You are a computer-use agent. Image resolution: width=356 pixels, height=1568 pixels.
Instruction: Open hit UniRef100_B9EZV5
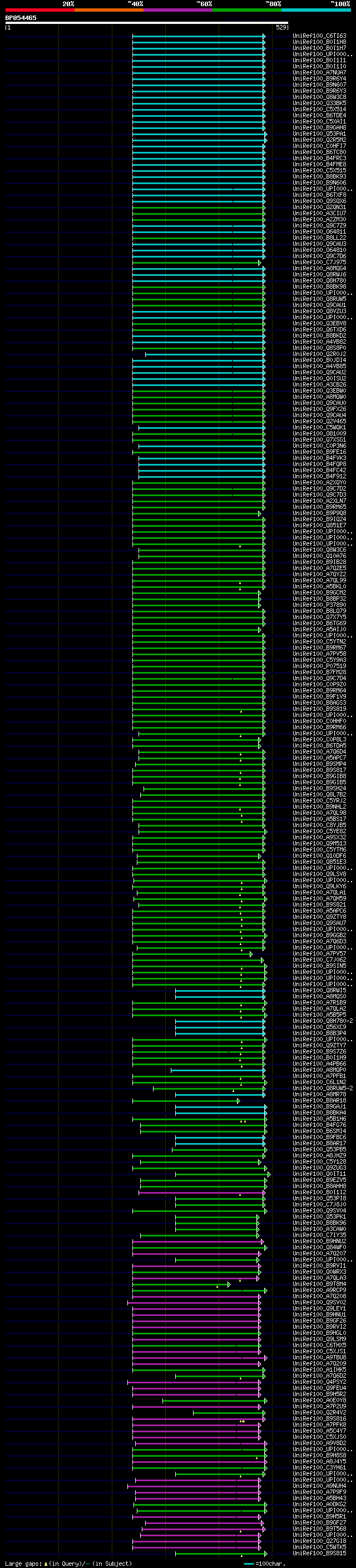pyautogui.click(x=319, y=1180)
